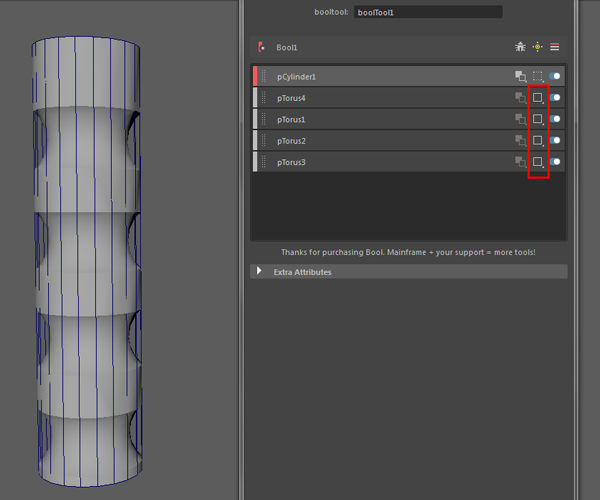Click the booltool name input field

tap(428, 12)
